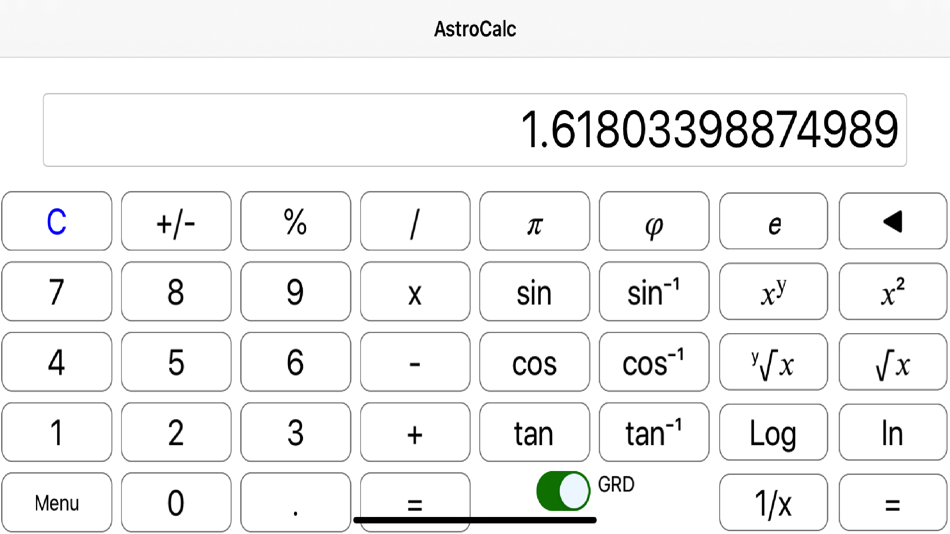Select the display field showing 1.61803398874989
Viewport: 950px width, 534px height.
click(474, 130)
